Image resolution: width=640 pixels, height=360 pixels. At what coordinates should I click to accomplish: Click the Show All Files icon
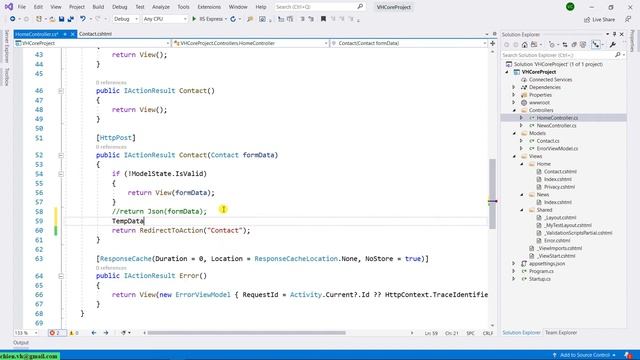pos(583,45)
